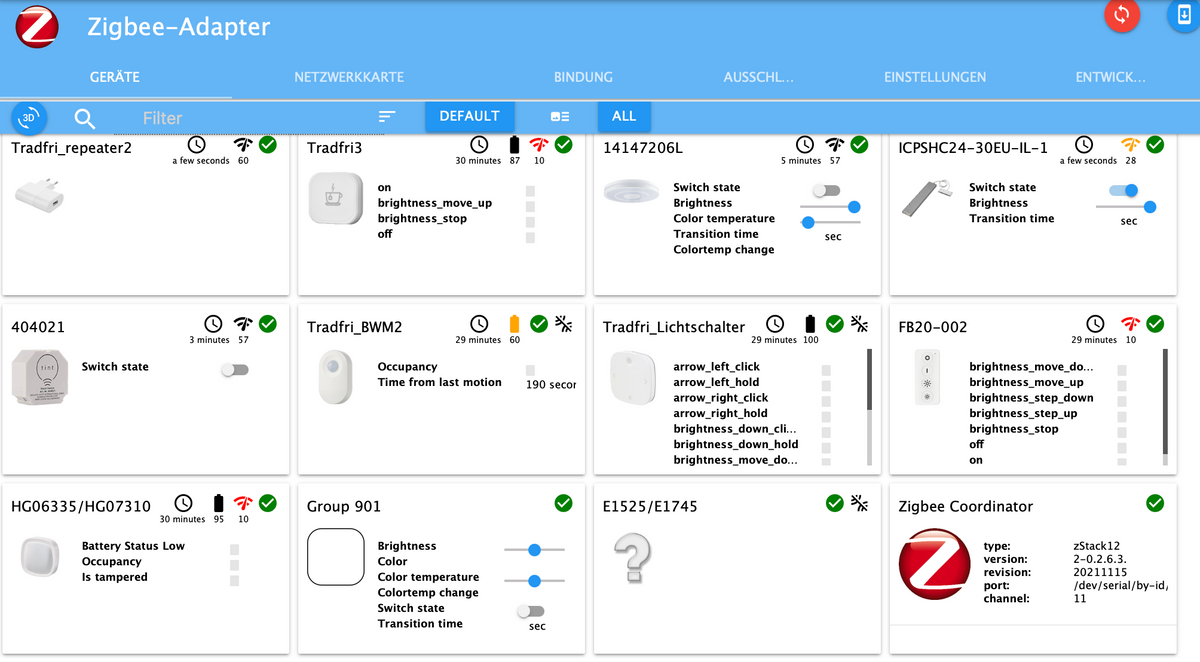Open the ENTWICK... tab
Viewport: 1200px width, 662px height.
tap(1111, 77)
